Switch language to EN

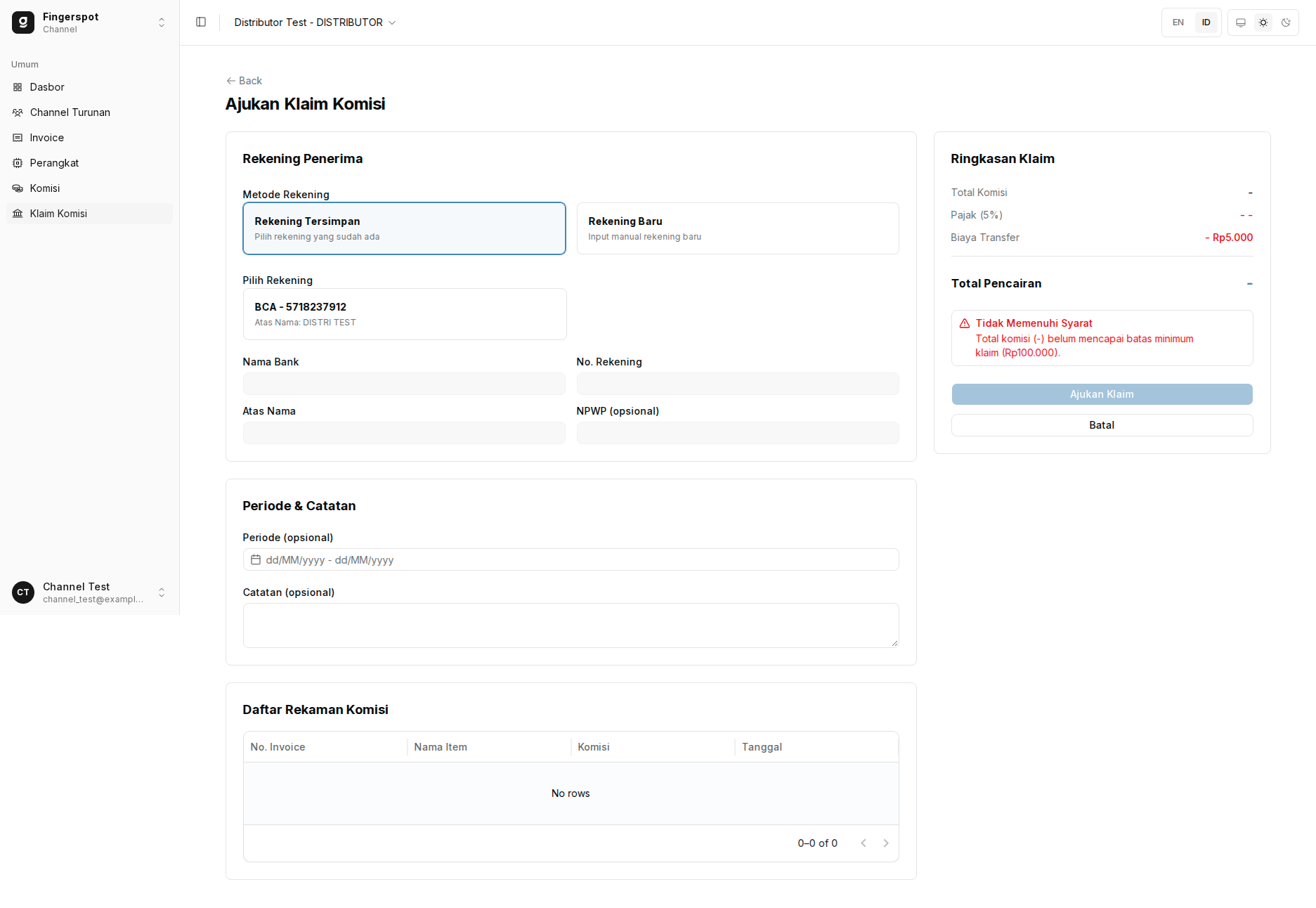point(1178,22)
